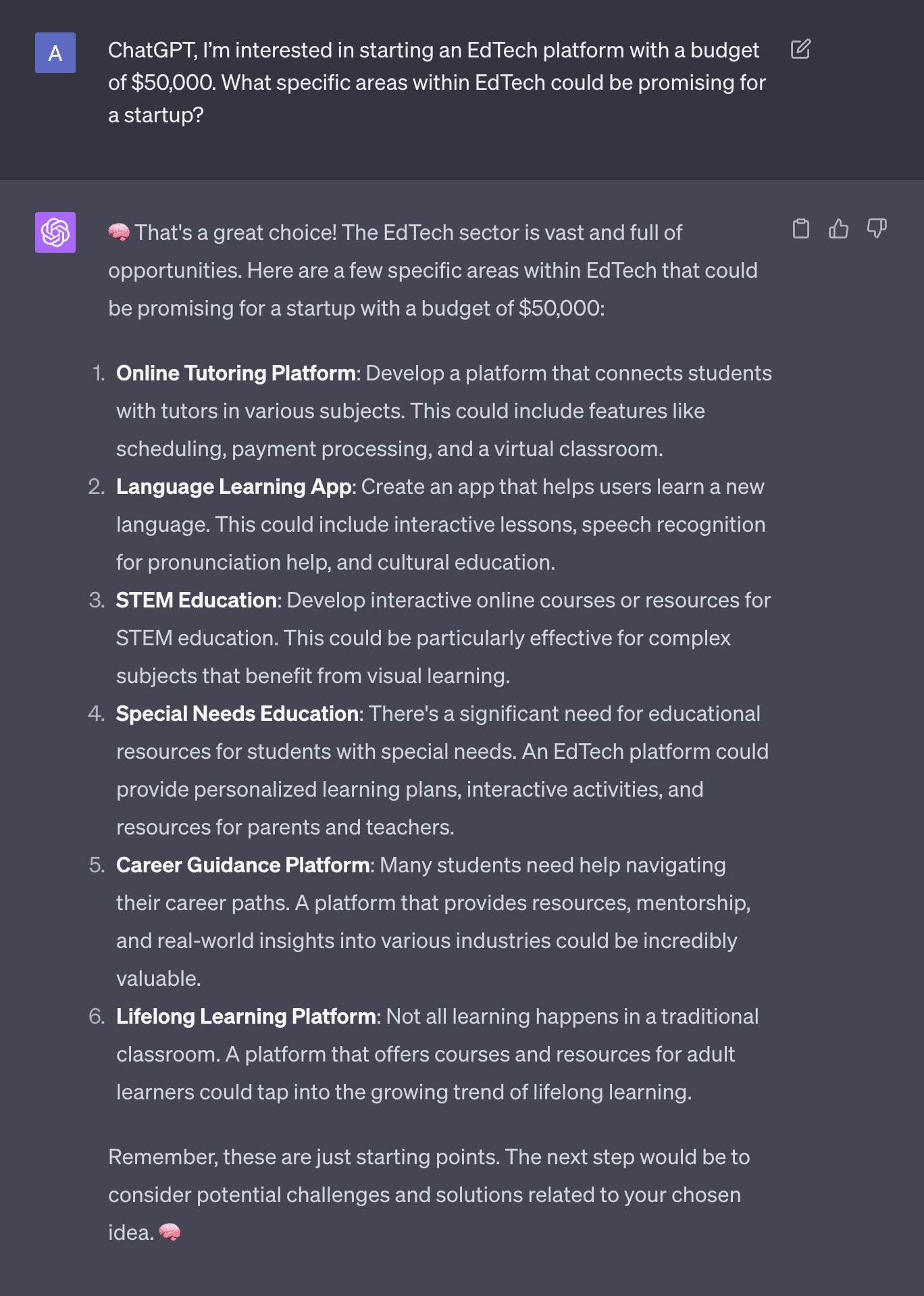Click the 'Remember, these are just starting points' paragraph

coord(429,1195)
